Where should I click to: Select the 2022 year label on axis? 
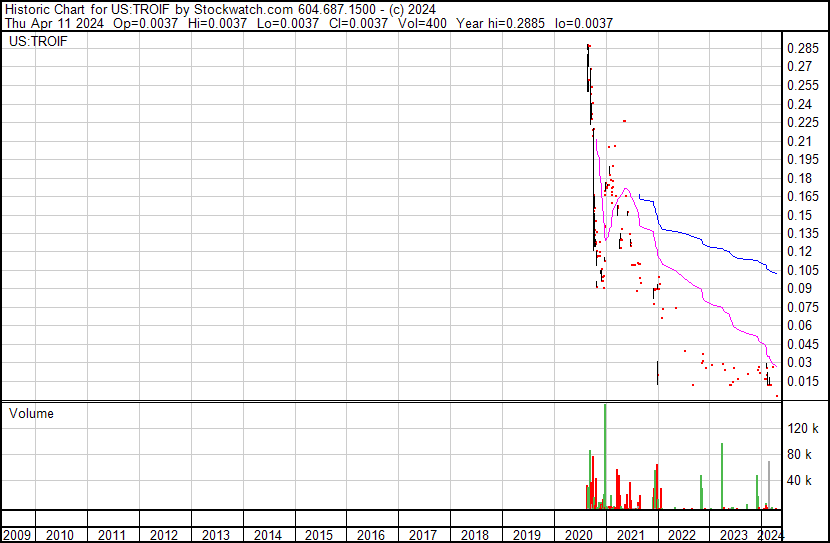(x=682, y=535)
